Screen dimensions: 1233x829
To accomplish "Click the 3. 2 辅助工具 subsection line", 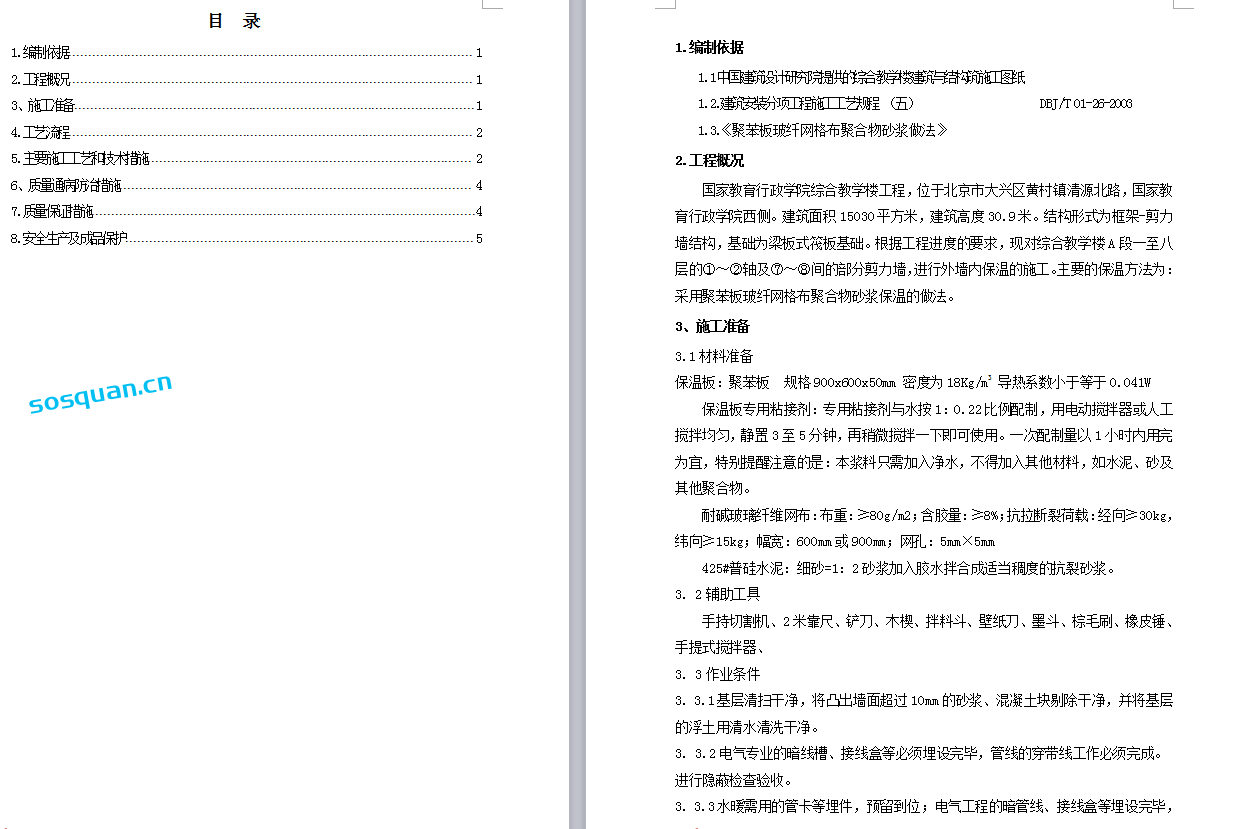I will coord(717,594).
